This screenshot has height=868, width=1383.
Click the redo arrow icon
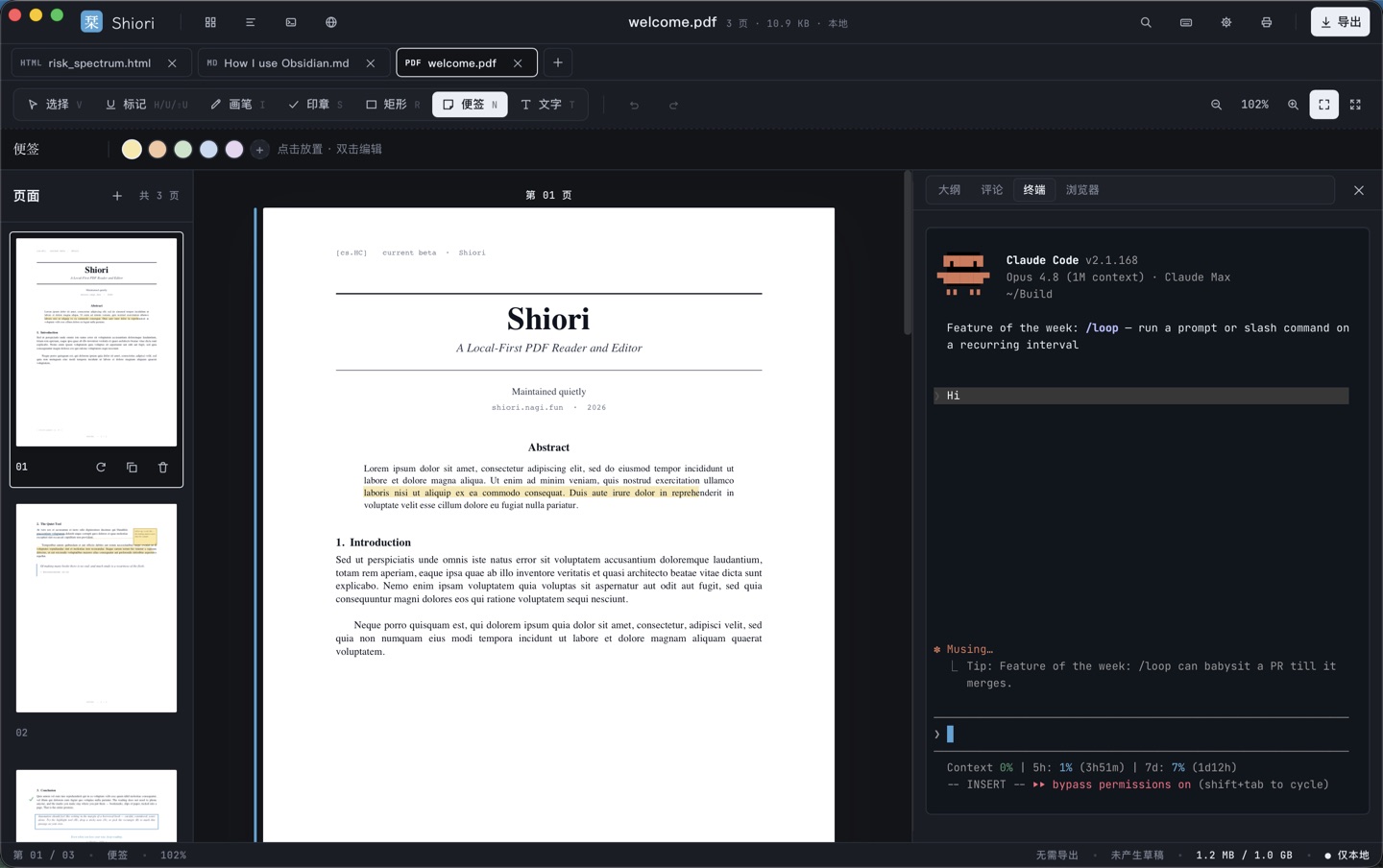[x=673, y=105]
